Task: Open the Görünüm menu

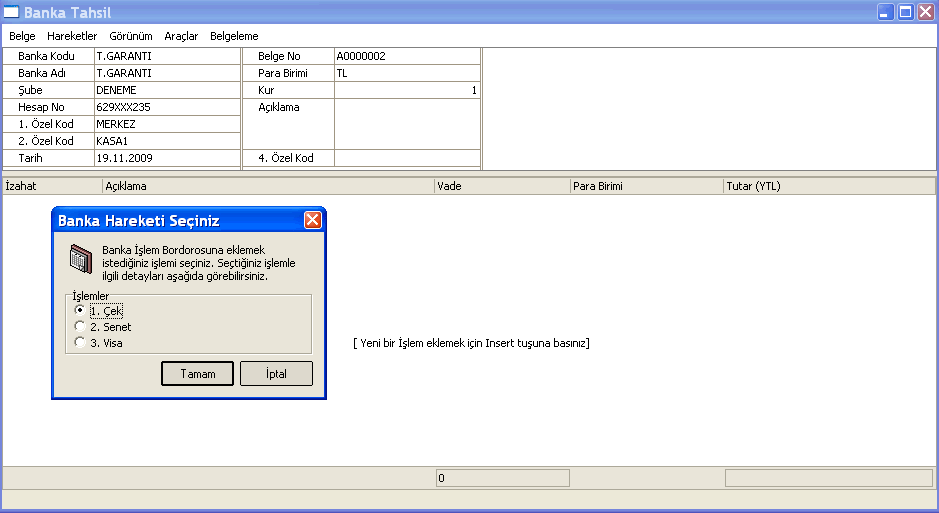Action: coord(131,36)
